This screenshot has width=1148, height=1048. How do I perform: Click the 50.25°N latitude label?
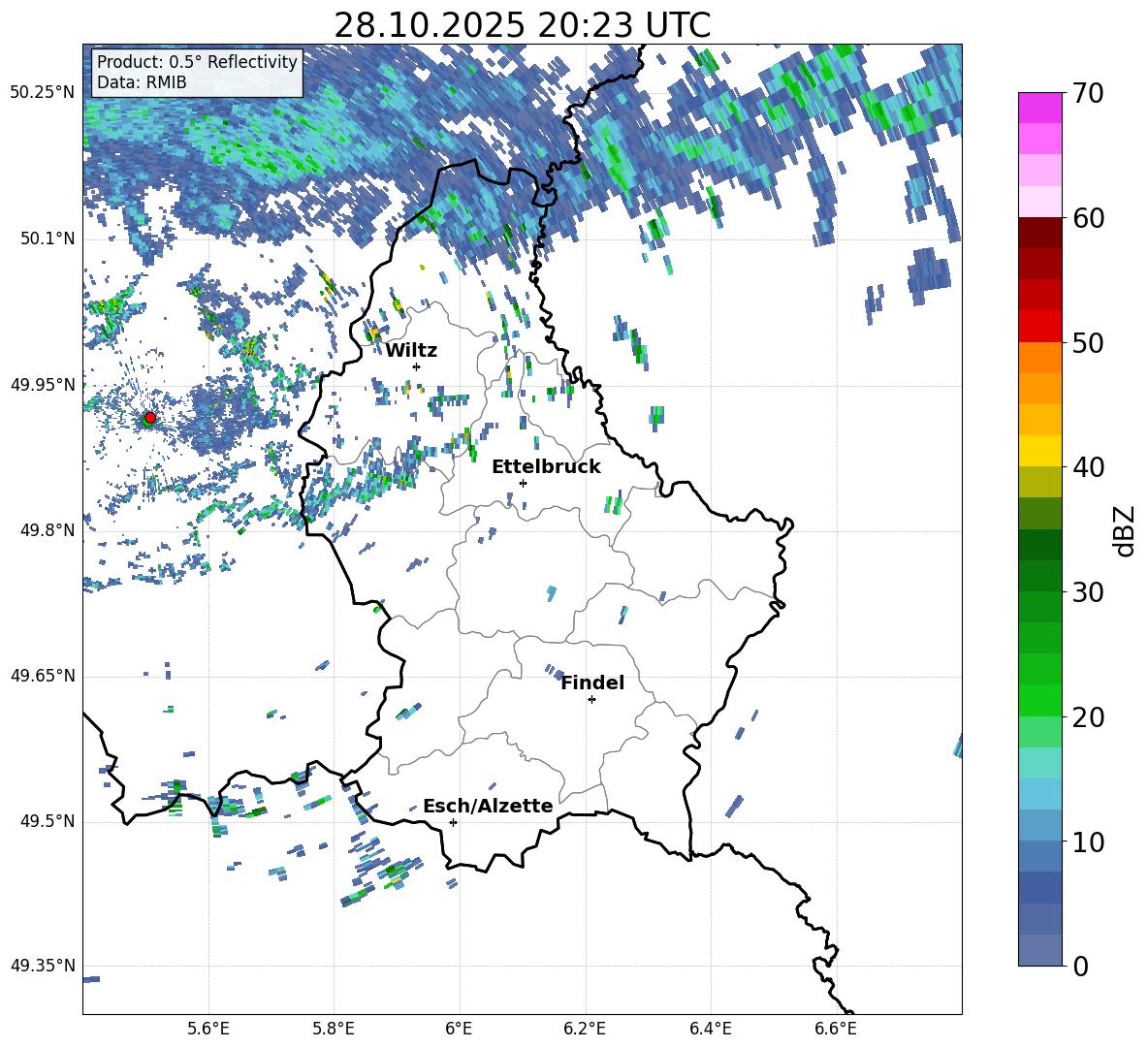point(43,93)
